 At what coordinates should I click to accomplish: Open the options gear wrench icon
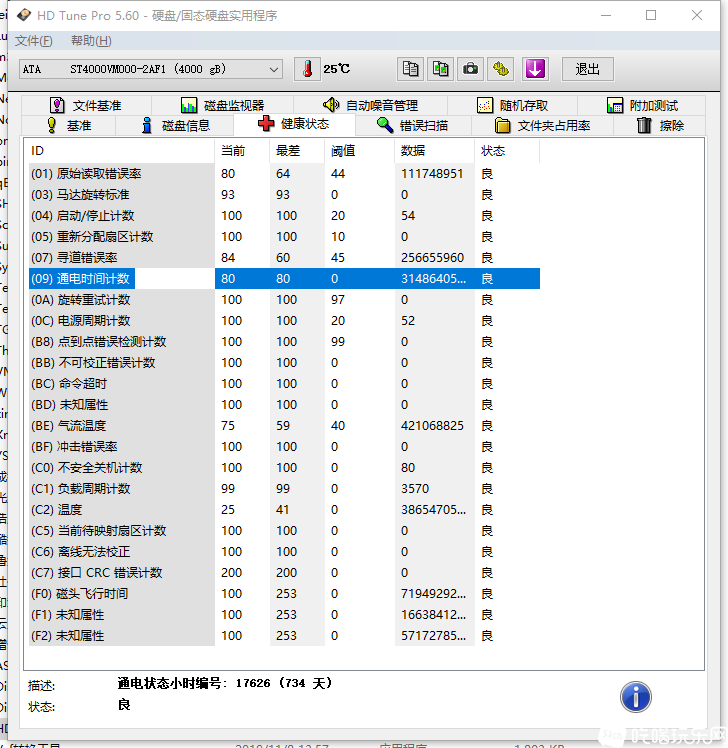(x=501, y=69)
